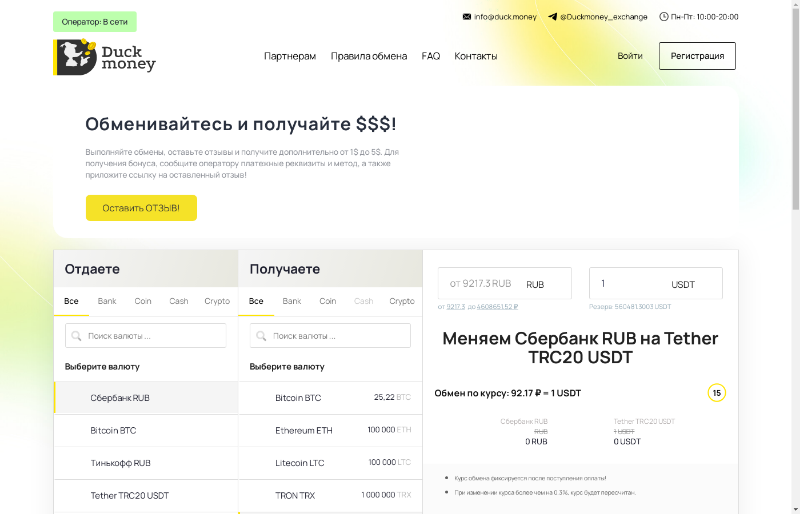
Task: Choose Тинькофф RUB as currency to give
Action: (120, 463)
